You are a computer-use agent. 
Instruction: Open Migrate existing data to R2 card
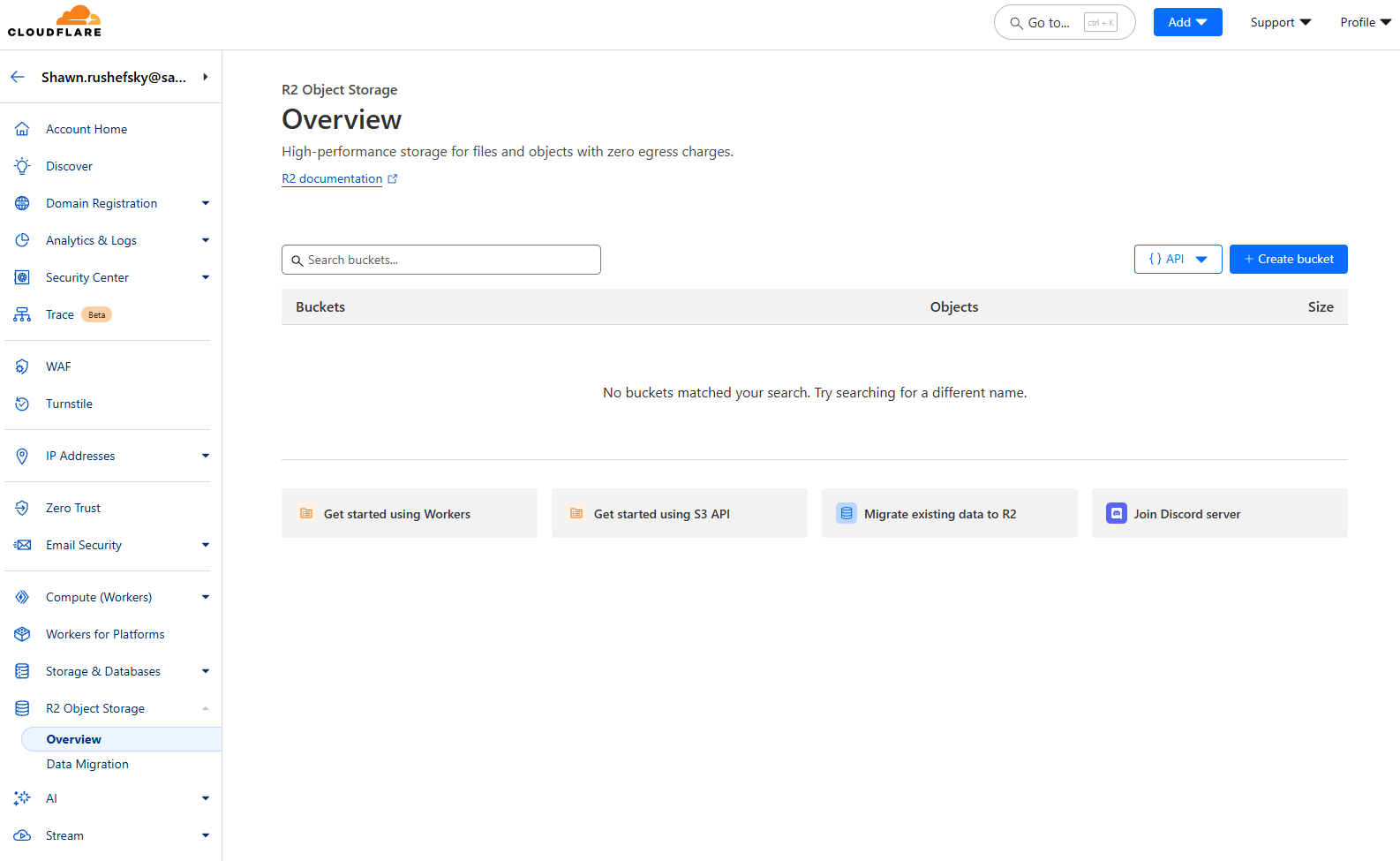click(x=950, y=513)
